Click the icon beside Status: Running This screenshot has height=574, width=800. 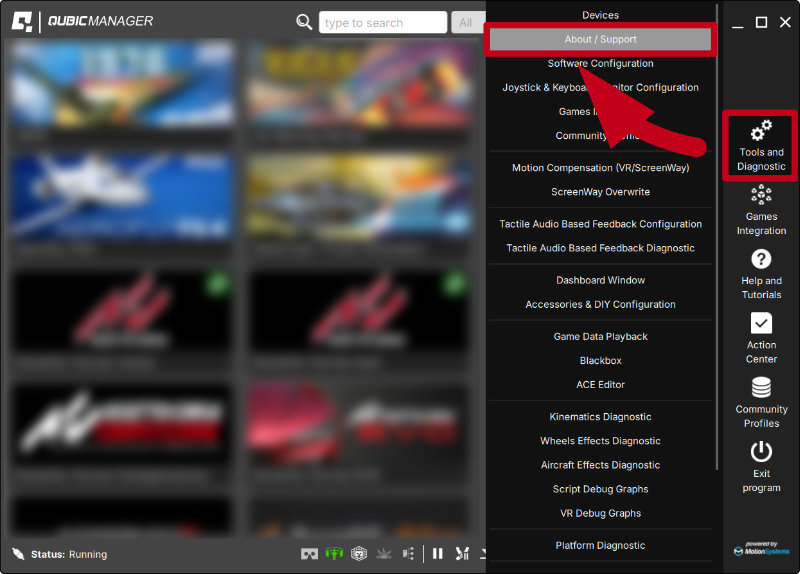click(18, 554)
